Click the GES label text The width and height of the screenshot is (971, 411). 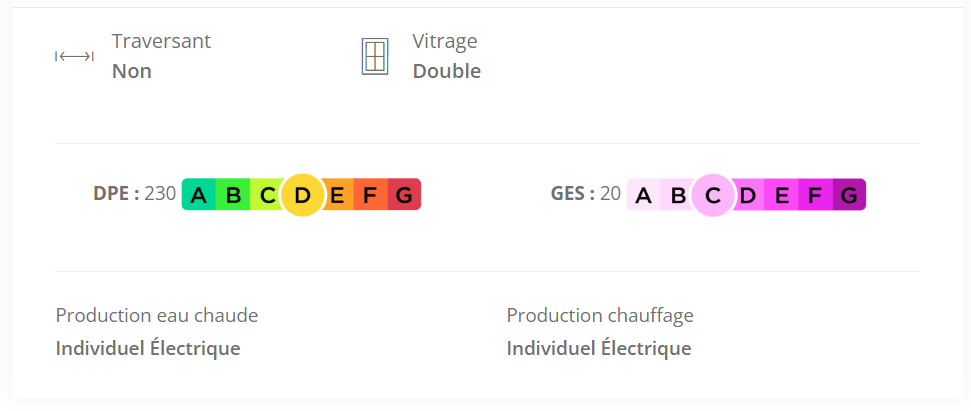click(x=572, y=194)
